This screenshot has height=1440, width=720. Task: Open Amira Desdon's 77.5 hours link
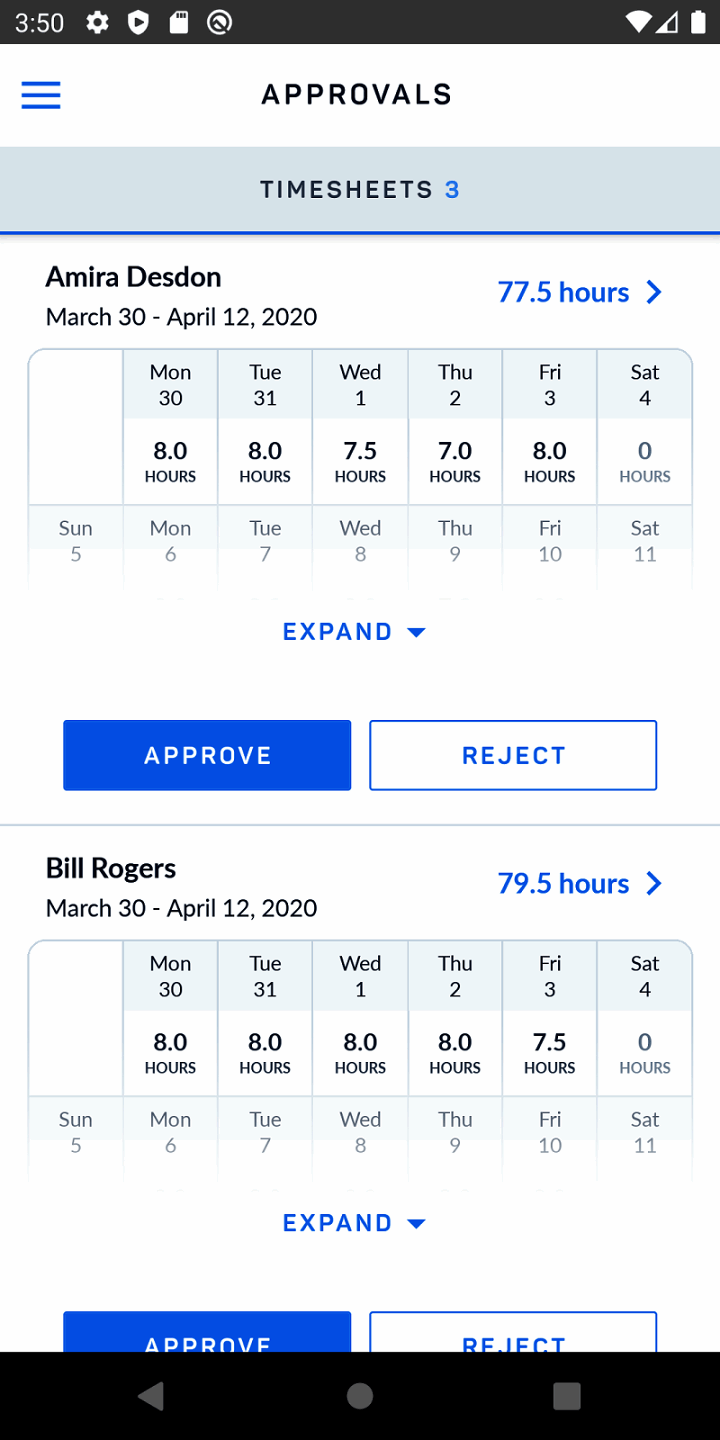[x=563, y=292]
